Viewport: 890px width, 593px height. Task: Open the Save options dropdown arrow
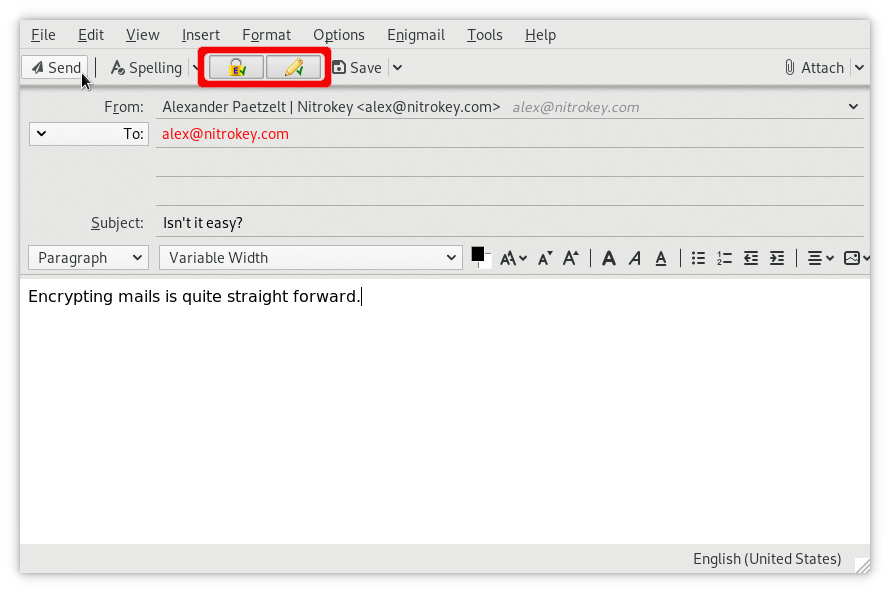coord(397,68)
